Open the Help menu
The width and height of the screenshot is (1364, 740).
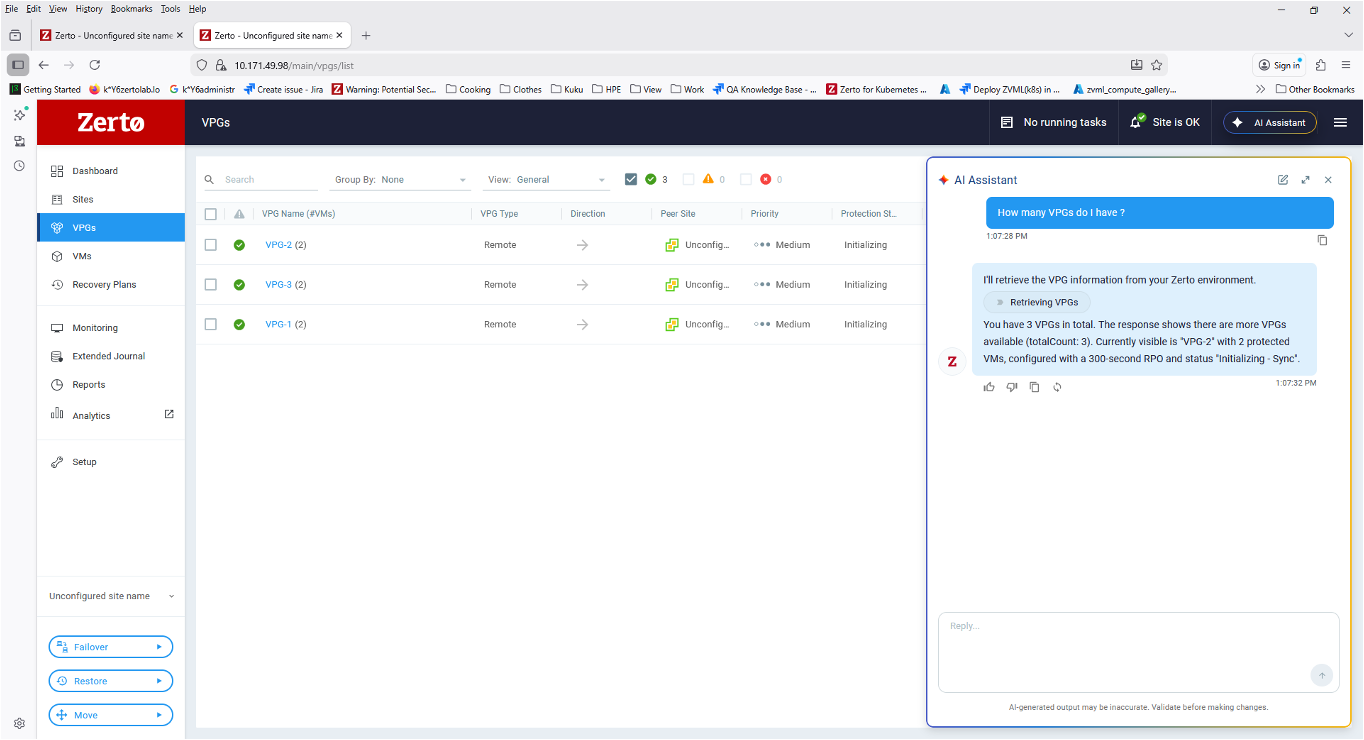point(197,9)
